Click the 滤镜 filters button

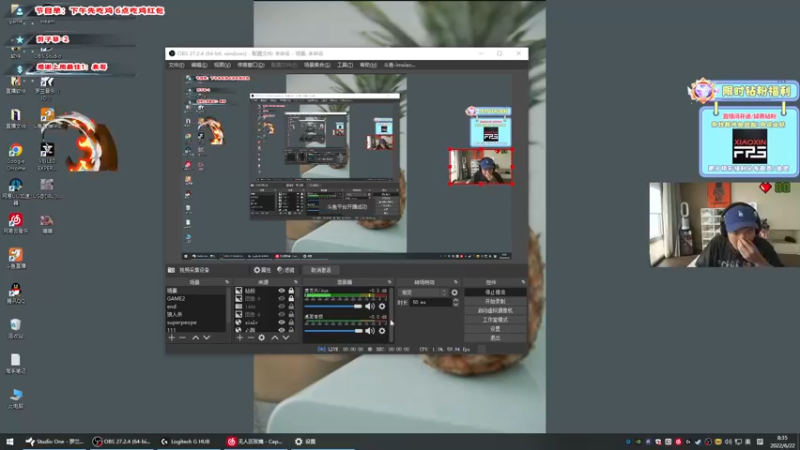pos(286,270)
